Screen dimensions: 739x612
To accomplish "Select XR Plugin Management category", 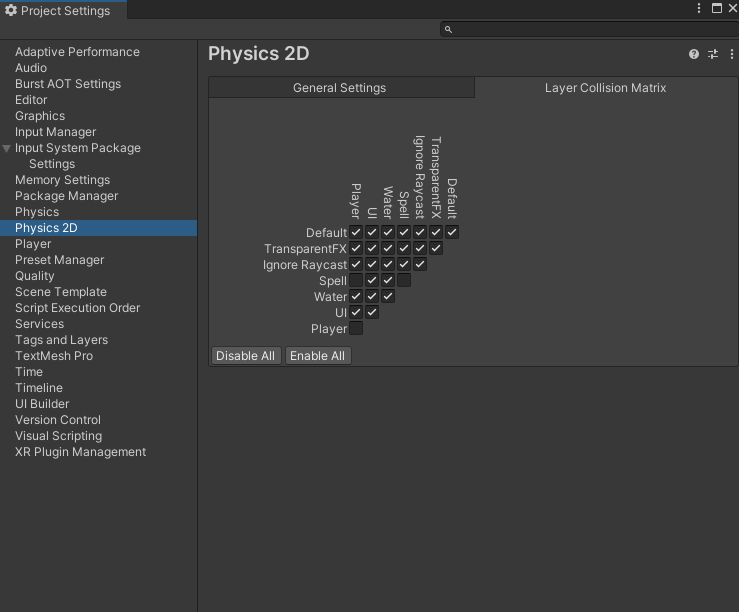I will [x=99, y=452].
